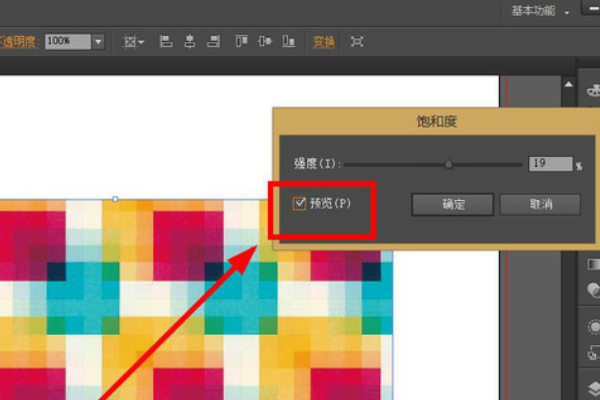Click the 饱和度 dialog title bar
Viewport: 600px width, 400px height.
tap(436, 122)
